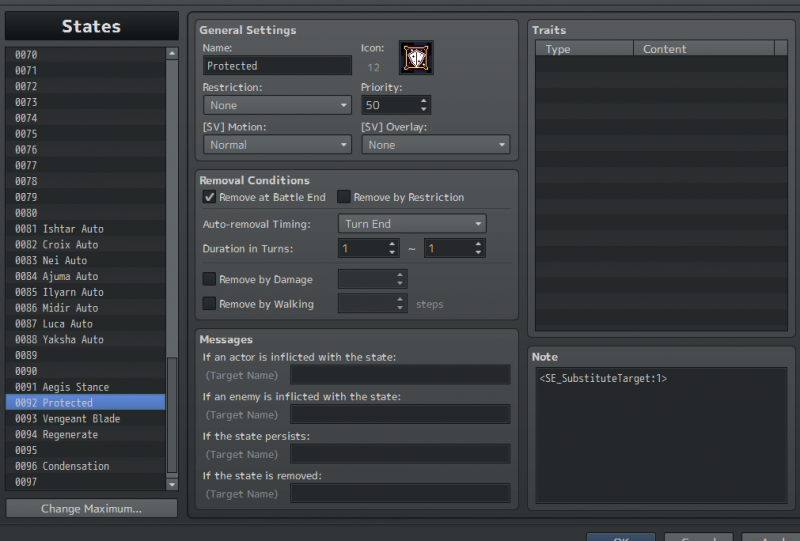Image resolution: width=800 pixels, height=541 pixels.
Task: Select state 0094 Regenerate
Action: pos(85,434)
